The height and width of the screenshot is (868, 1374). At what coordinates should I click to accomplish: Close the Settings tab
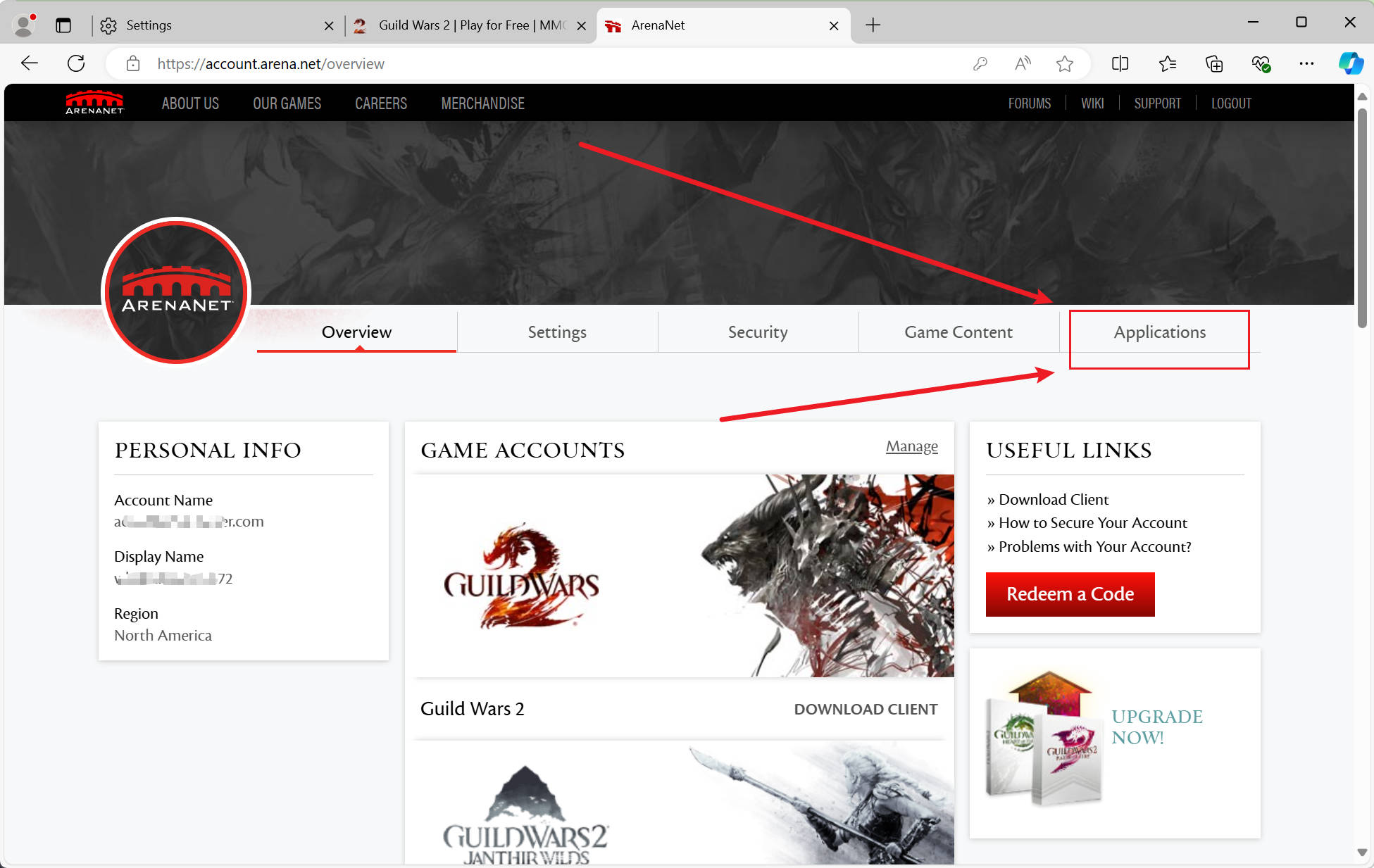[329, 25]
